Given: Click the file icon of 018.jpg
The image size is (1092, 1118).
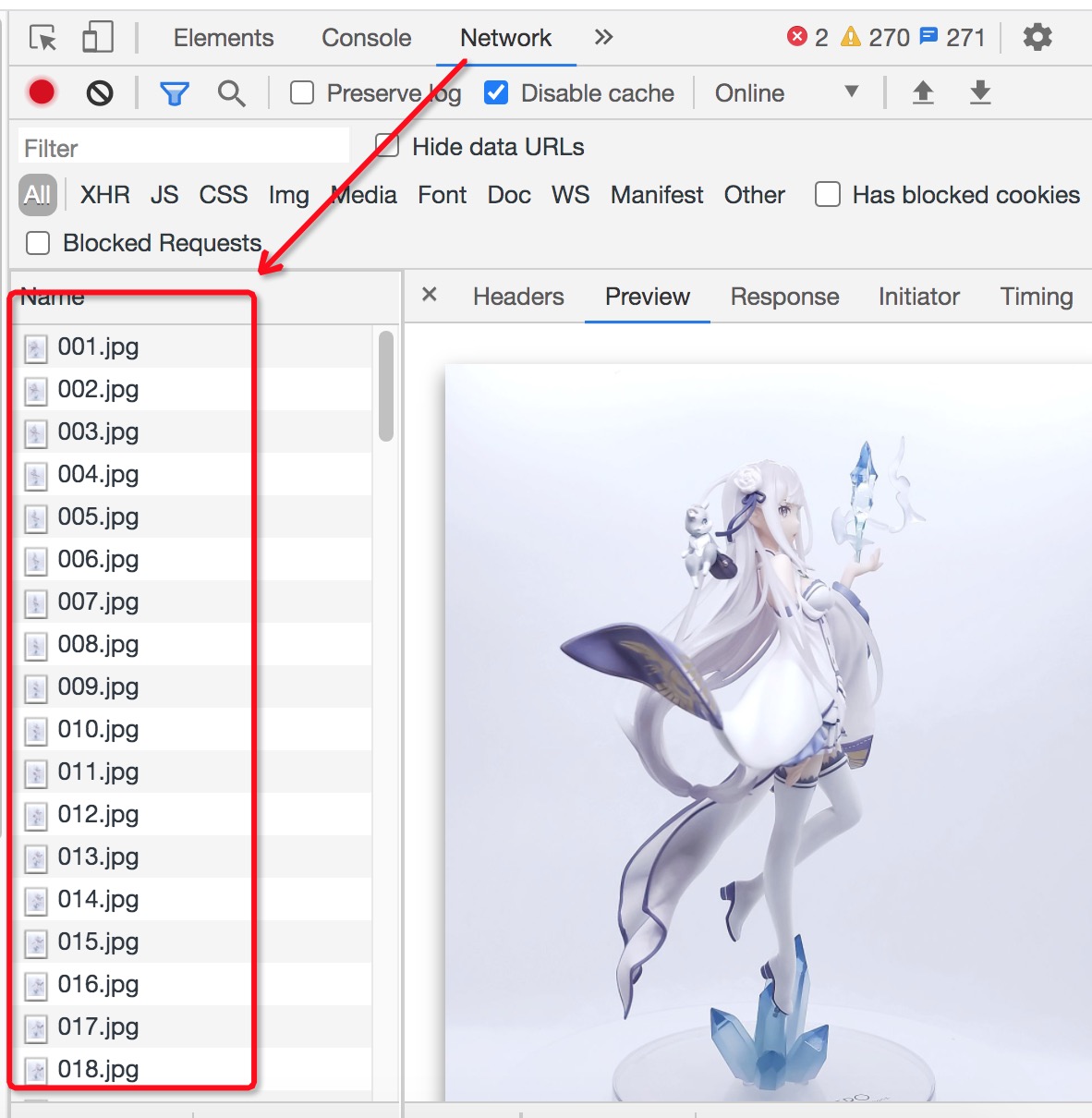Looking at the screenshot, I should click(35, 1071).
